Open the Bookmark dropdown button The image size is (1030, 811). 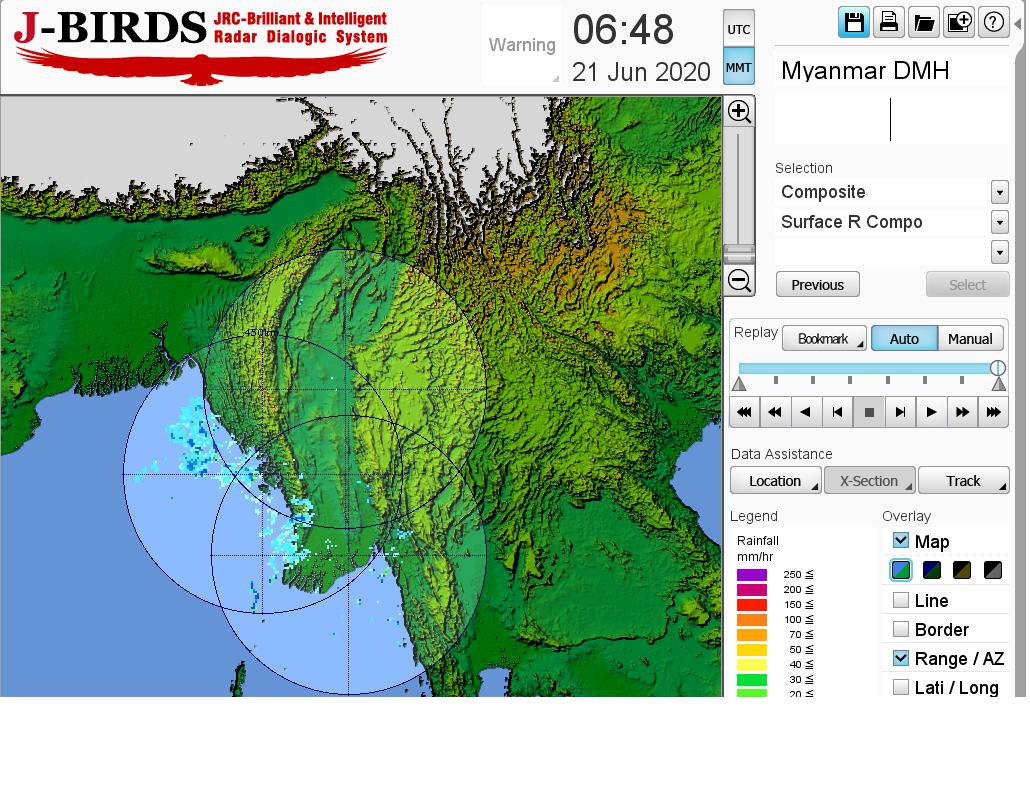pyautogui.click(x=824, y=339)
